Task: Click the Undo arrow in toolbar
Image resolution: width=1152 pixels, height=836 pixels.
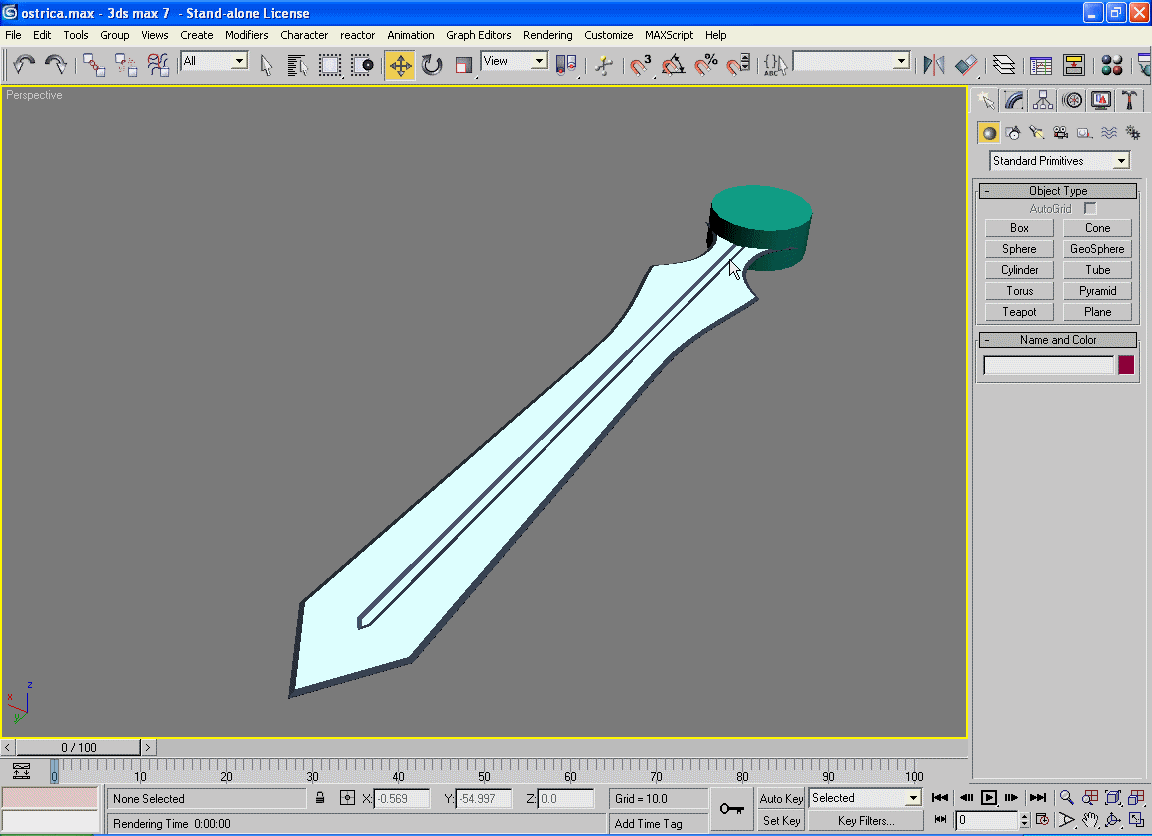Action: (x=24, y=66)
